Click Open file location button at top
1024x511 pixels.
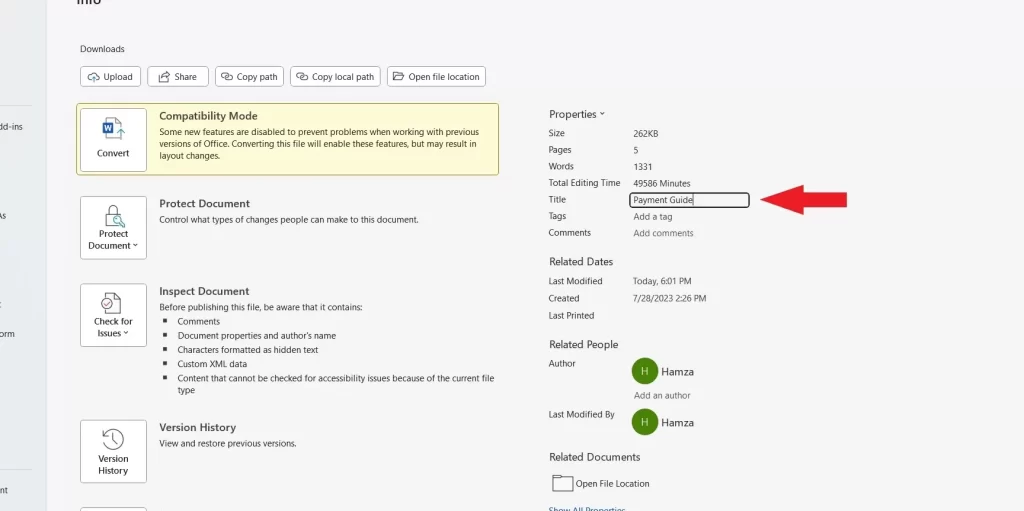point(436,77)
